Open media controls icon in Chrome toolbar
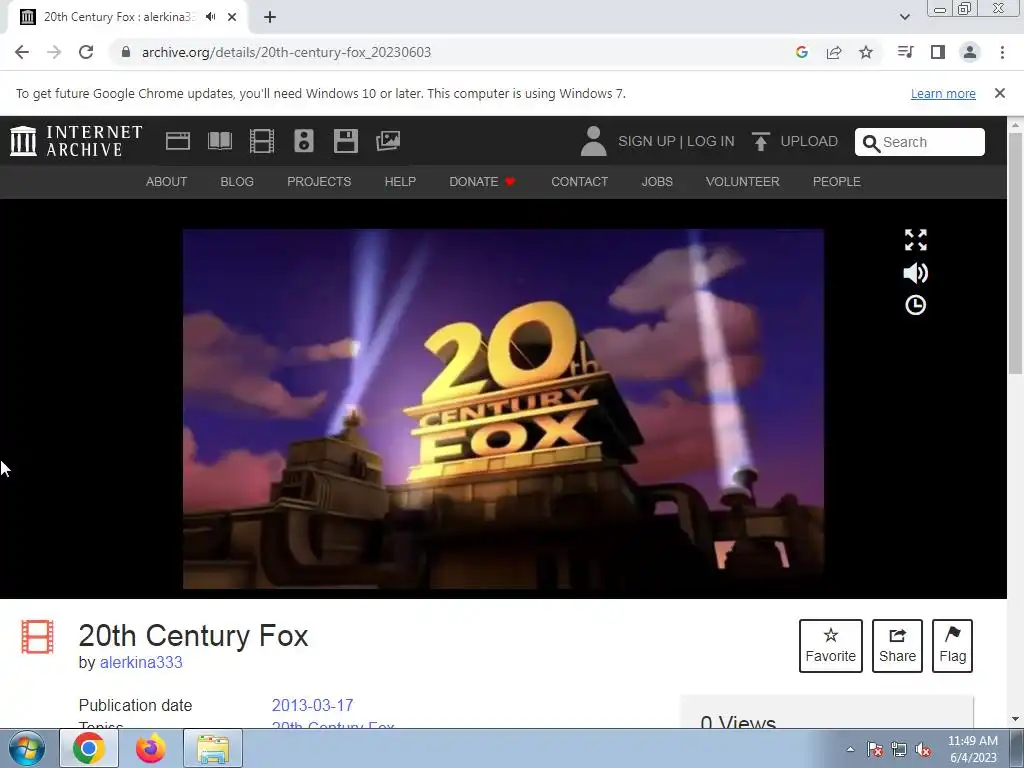This screenshot has height=768, width=1024. tap(905, 52)
